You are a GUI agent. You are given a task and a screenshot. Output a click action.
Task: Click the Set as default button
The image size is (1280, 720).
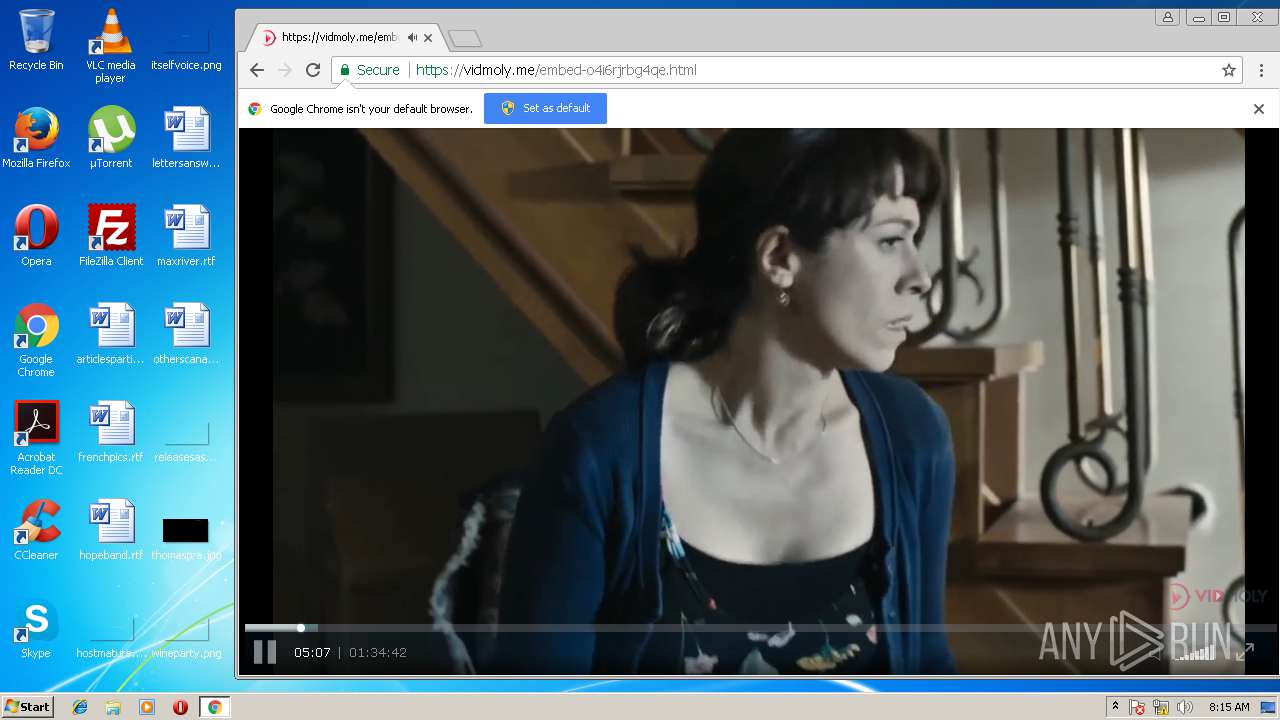pyautogui.click(x=545, y=108)
